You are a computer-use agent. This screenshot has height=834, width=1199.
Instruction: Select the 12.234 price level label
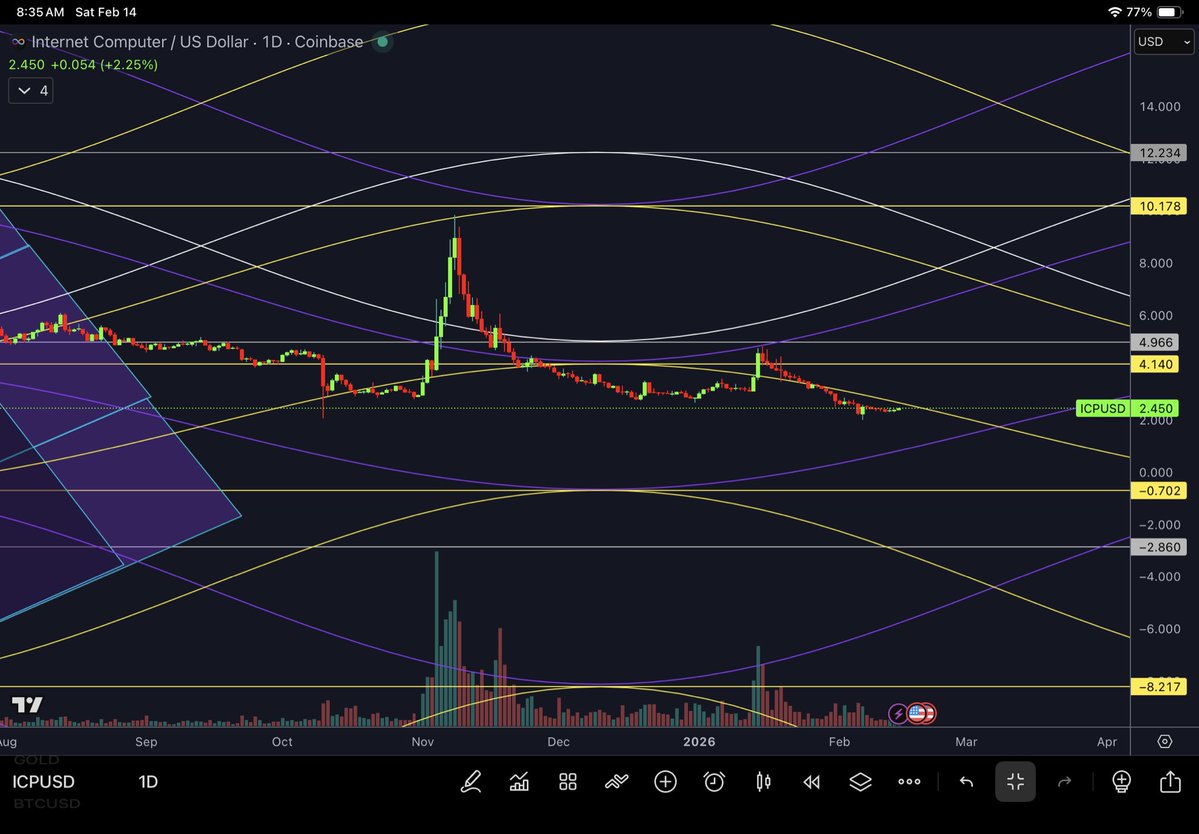click(1159, 153)
